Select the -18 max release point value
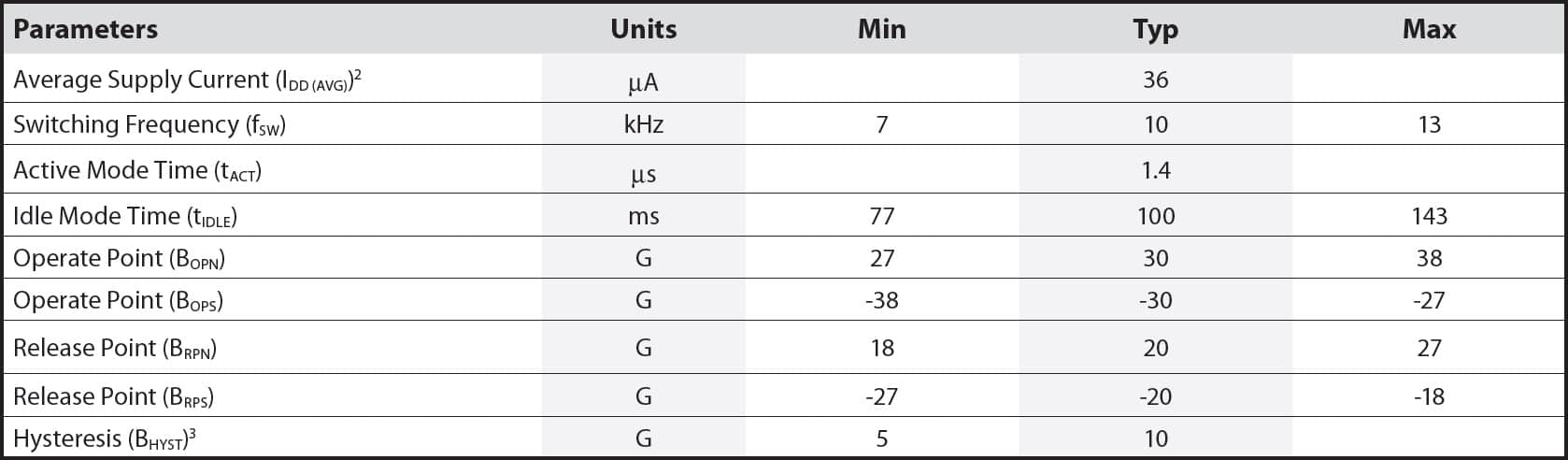The width and height of the screenshot is (1568, 460). coord(1429,396)
